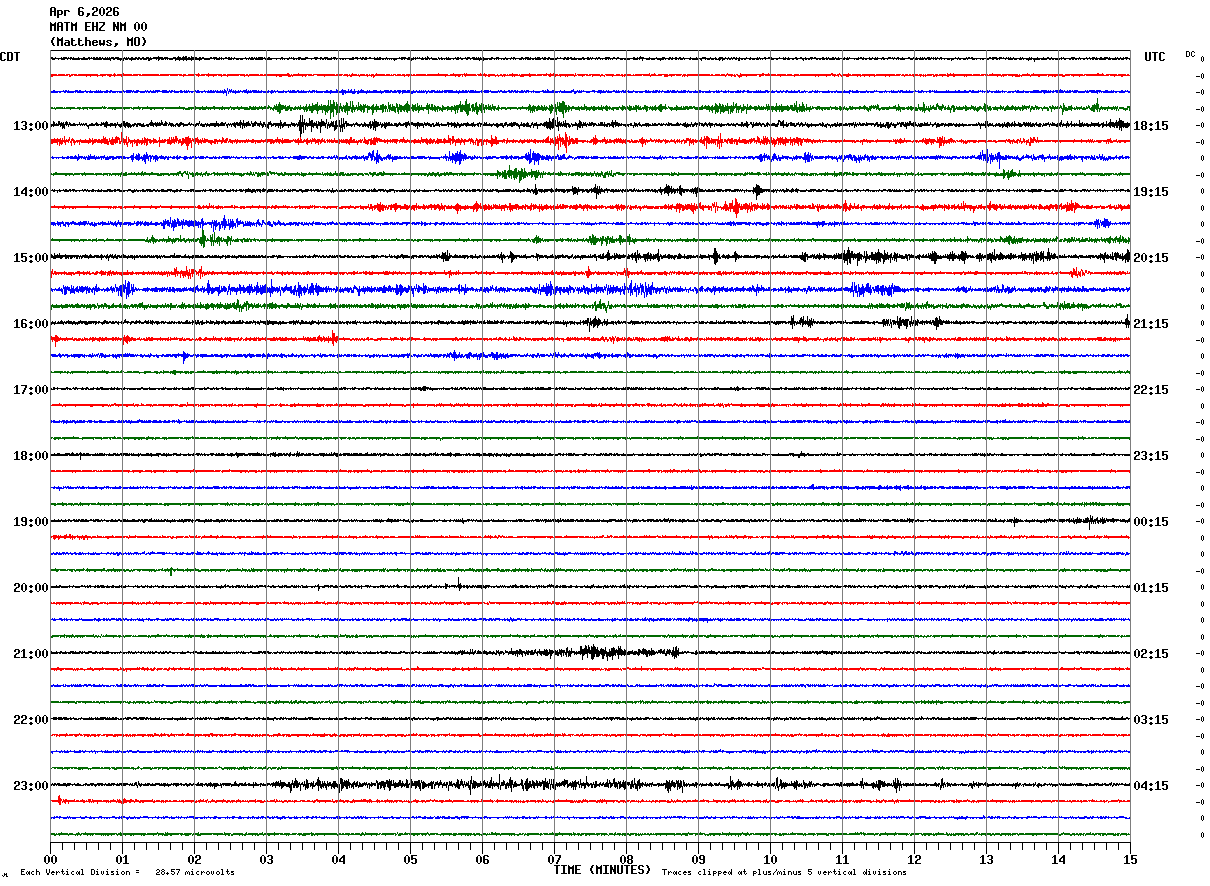Click the 20:15 UTC time label
The height and width of the screenshot is (886, 1210).
point(1151,258)
